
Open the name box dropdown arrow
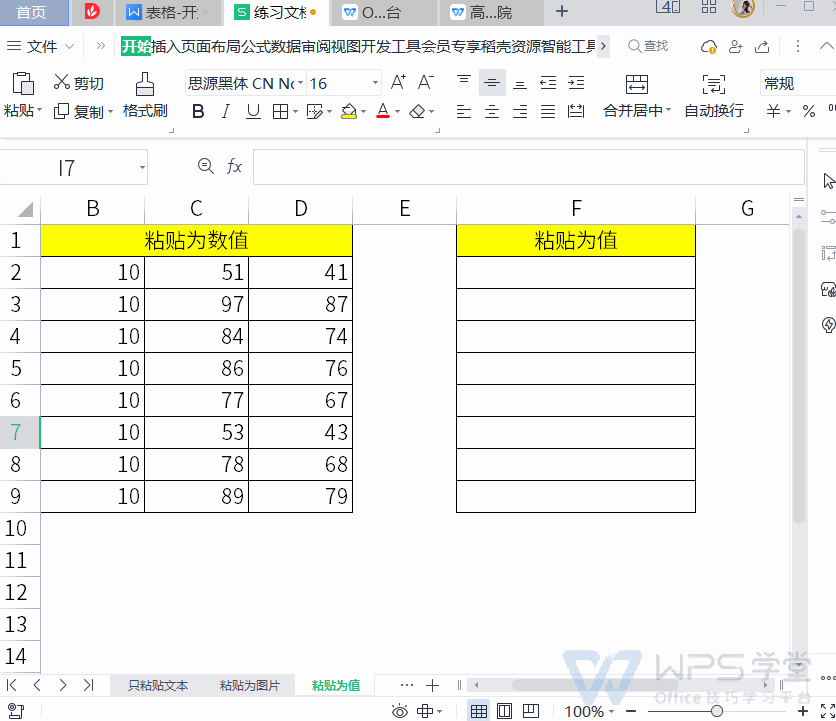coord(142,167)
